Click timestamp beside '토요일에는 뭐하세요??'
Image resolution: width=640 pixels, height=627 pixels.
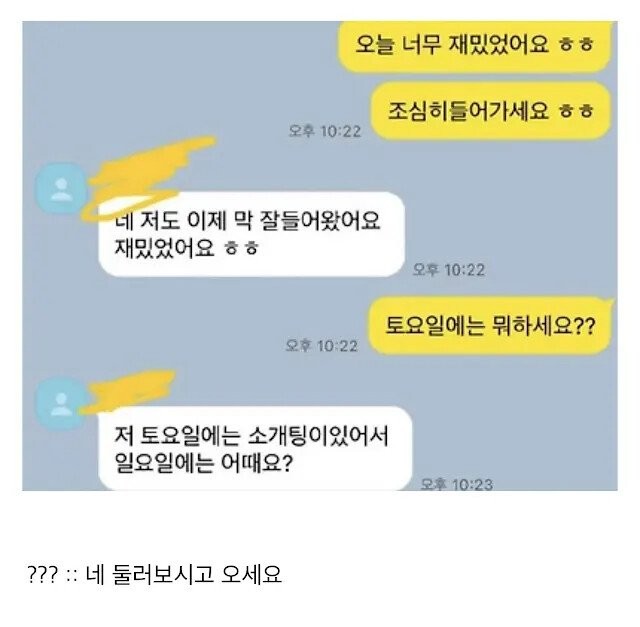point(322,346)
